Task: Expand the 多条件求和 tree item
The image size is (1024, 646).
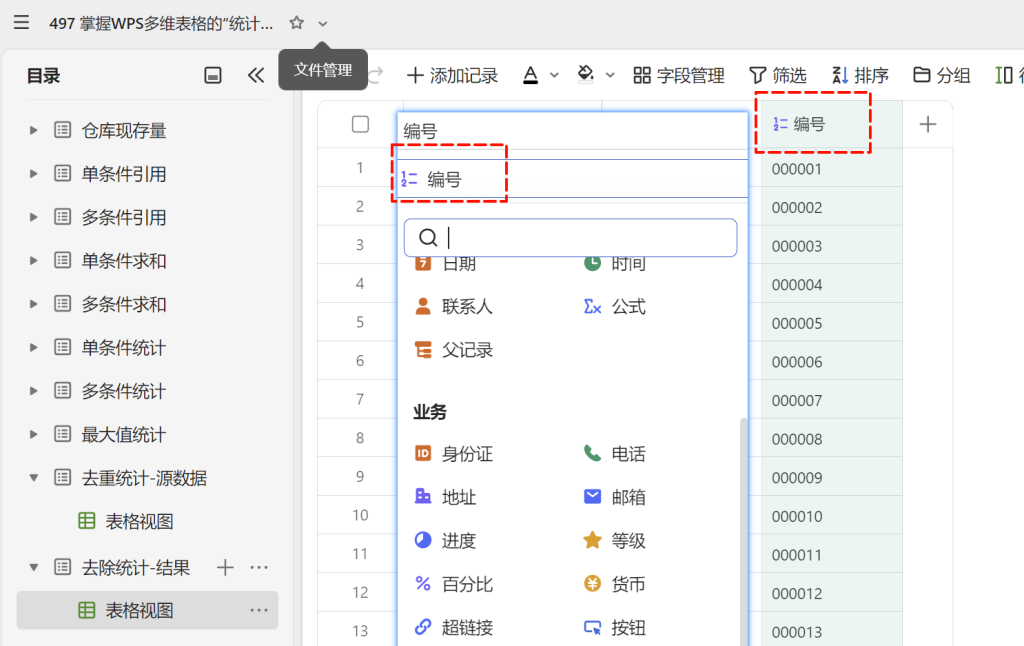Action: coord(33,304)
